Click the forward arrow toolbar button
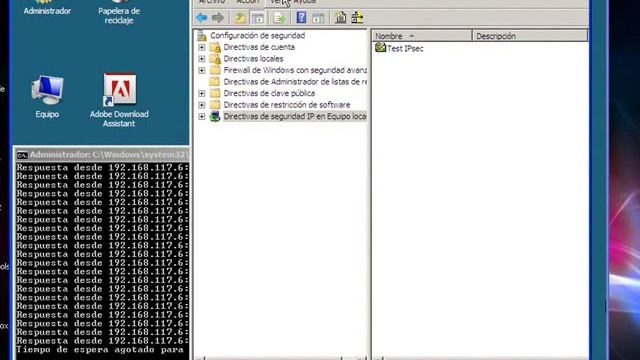The width and height of the screenshot is (640, 360). (218, 18)
